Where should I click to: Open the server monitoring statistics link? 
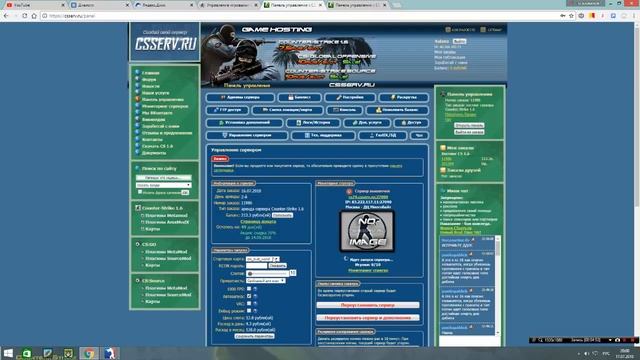pos(368,270)
